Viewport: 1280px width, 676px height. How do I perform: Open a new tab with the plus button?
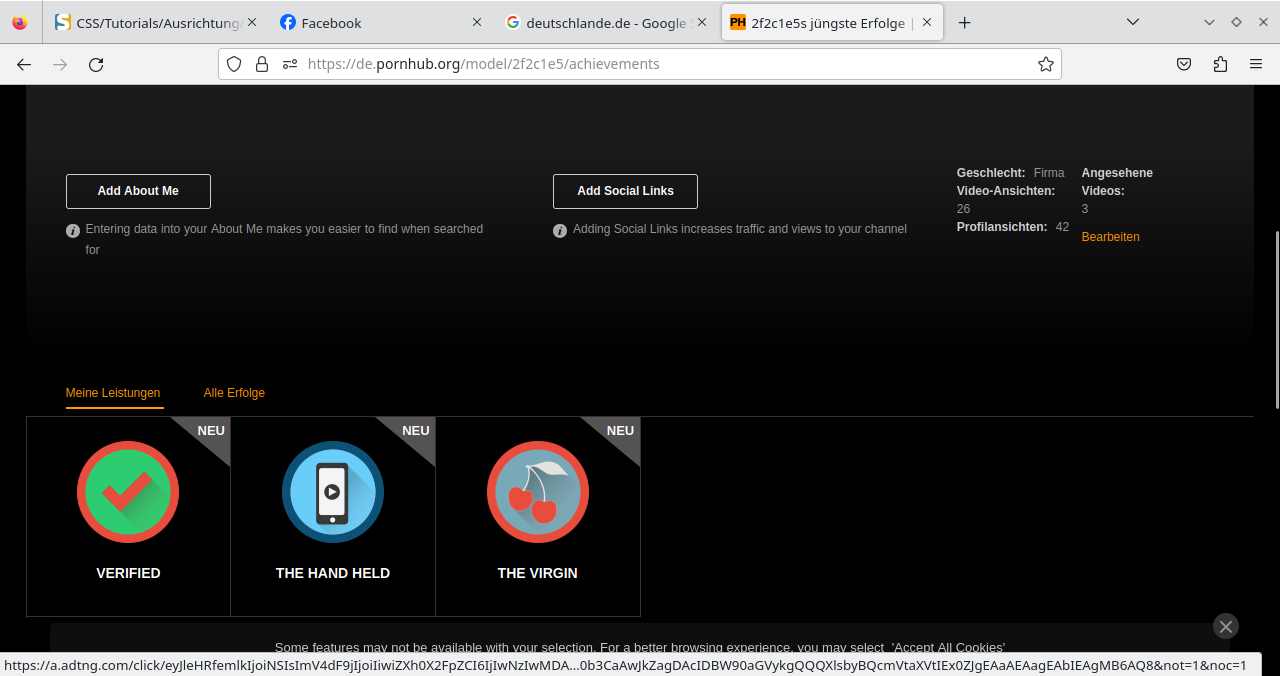pos(964,22)
